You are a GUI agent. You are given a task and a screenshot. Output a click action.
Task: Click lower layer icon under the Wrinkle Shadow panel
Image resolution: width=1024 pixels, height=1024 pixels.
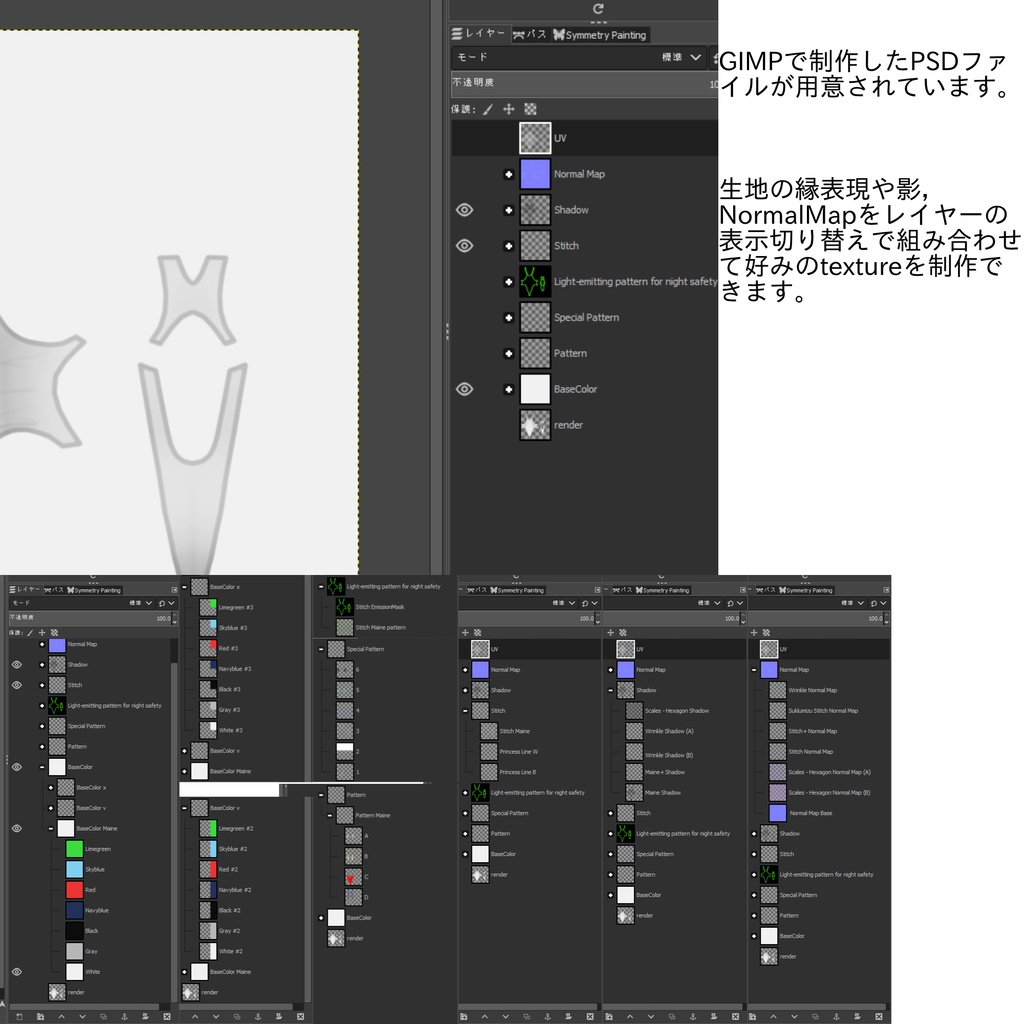[650, 1016]
